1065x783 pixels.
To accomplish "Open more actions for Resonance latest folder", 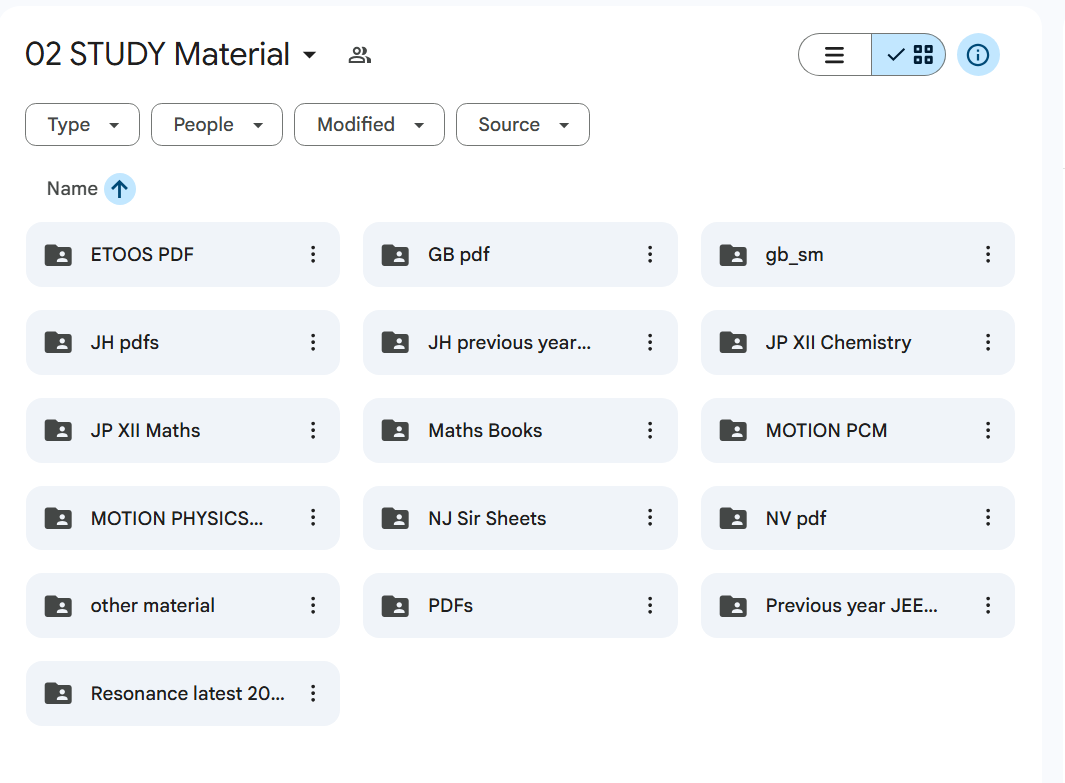I will pos(313,694).
